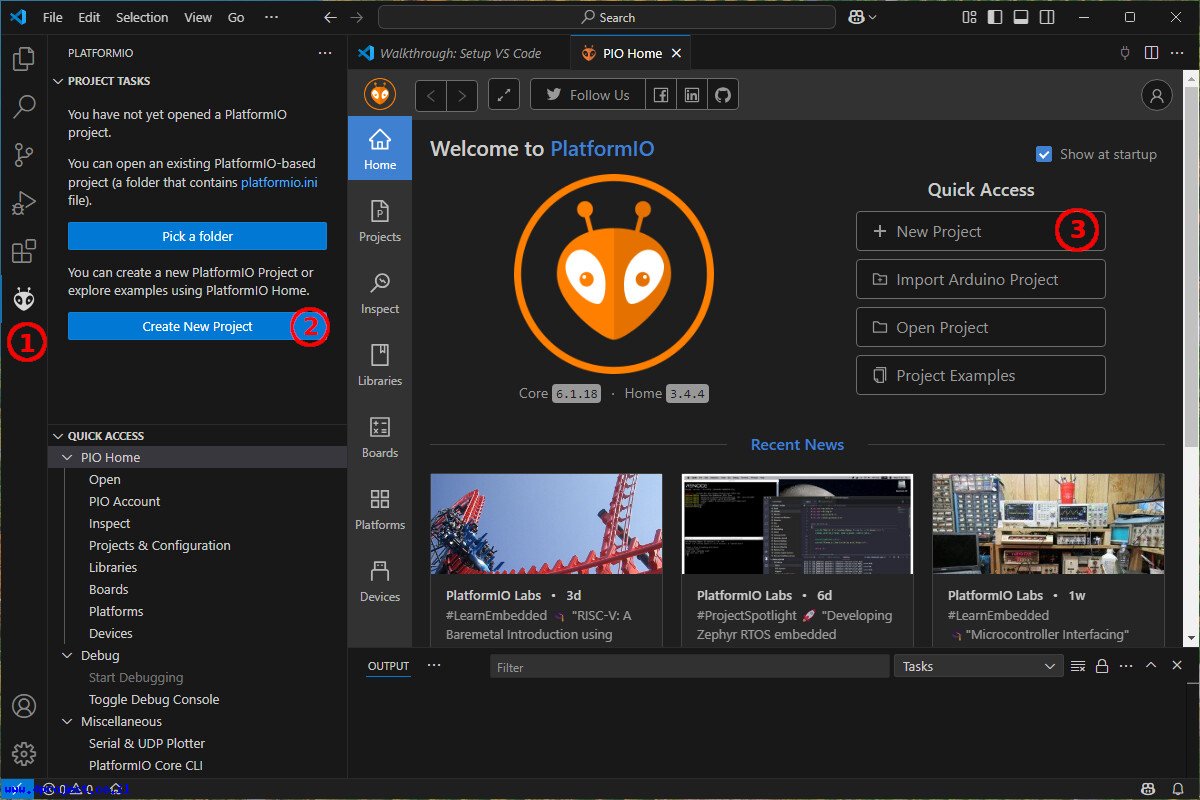Open the Home section in PIO Home
The height and width of the screenshot is (800, 1200).
(x=380, y=148)
